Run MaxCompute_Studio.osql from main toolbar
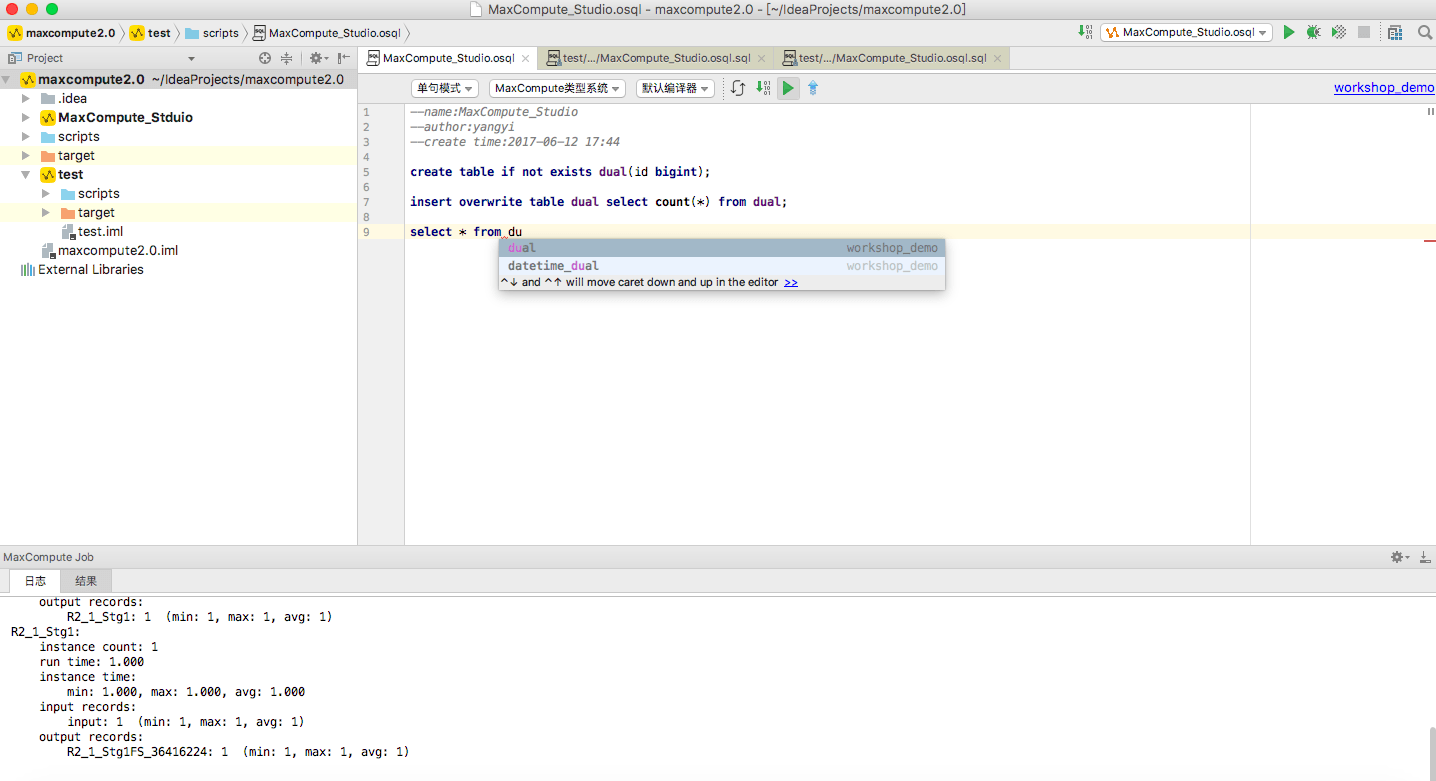The image size is (1436, 781). pos(1289,32)
